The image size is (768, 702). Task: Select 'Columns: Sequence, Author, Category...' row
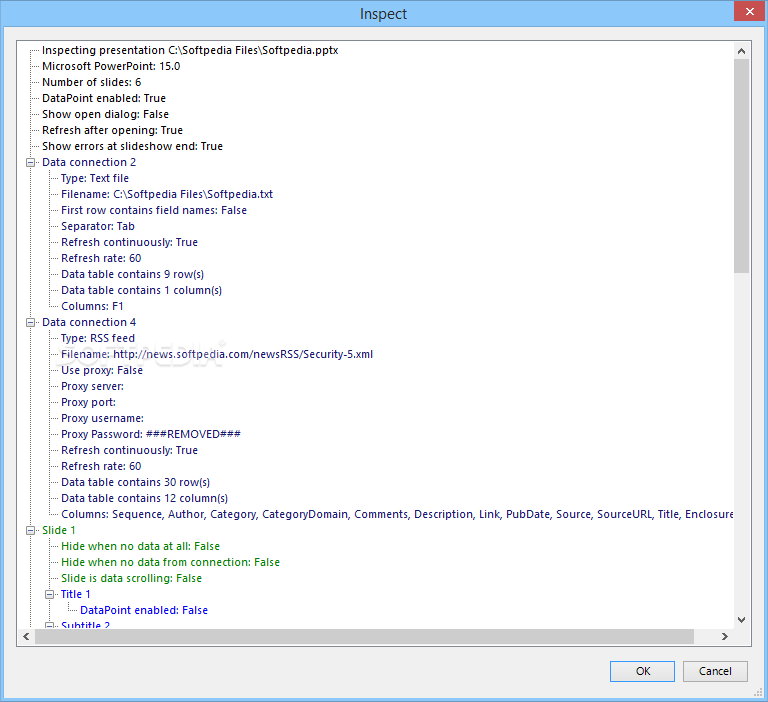pyautogui.click(x=397, y=514)
